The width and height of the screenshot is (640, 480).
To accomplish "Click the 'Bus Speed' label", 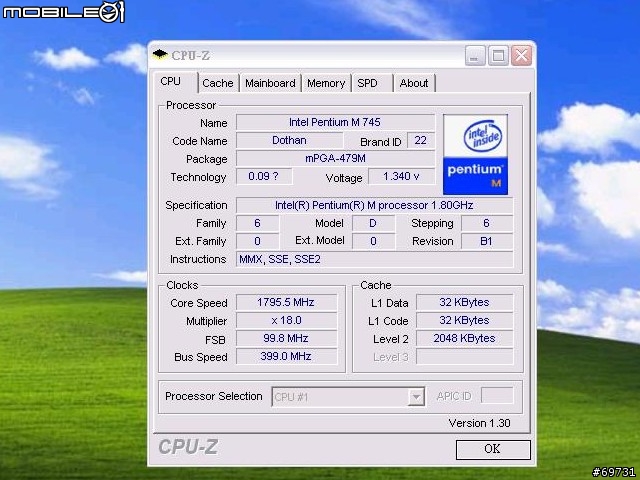I will (200, 357).
